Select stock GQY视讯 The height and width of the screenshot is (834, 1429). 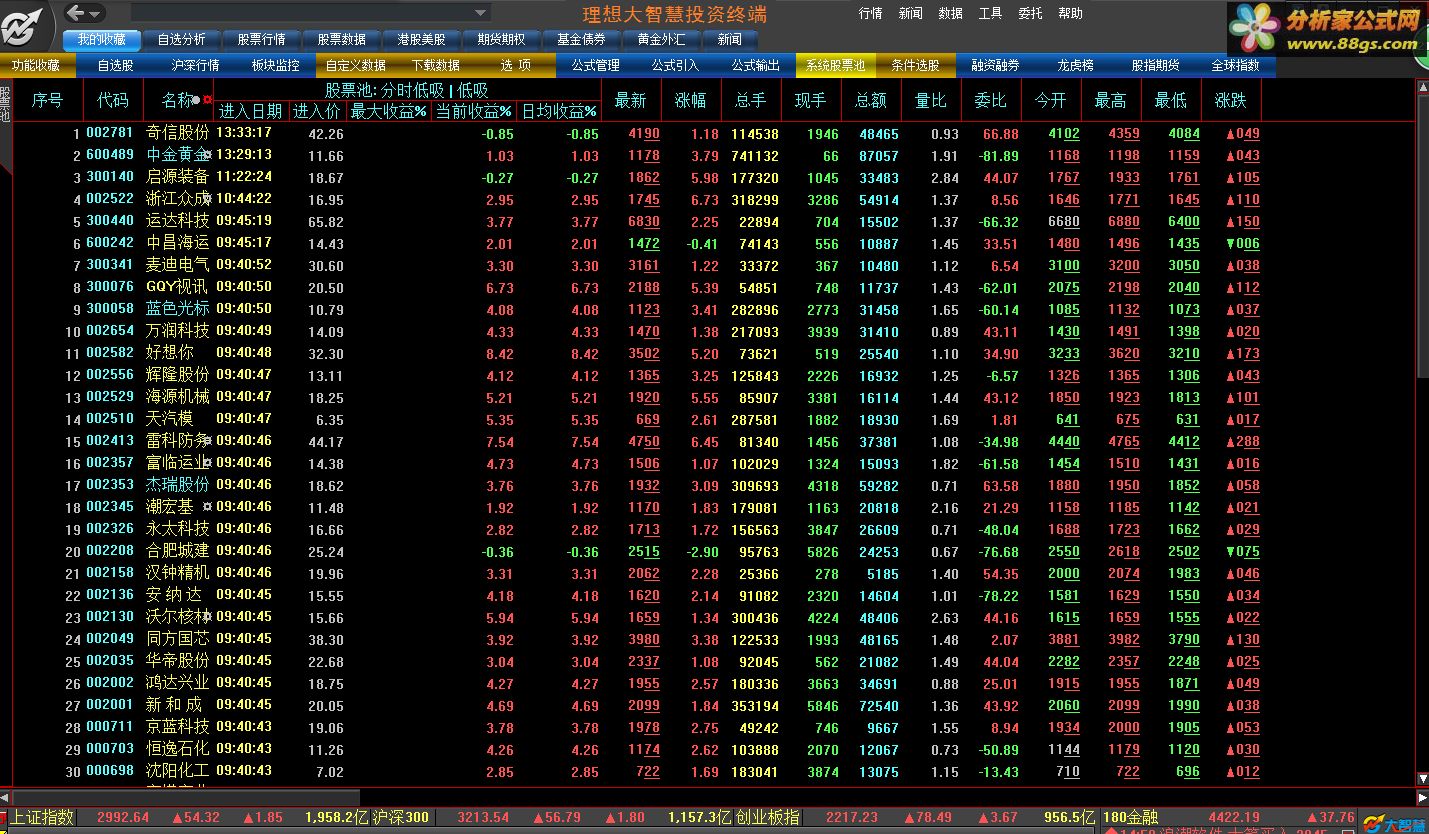(x=177, y=287)
